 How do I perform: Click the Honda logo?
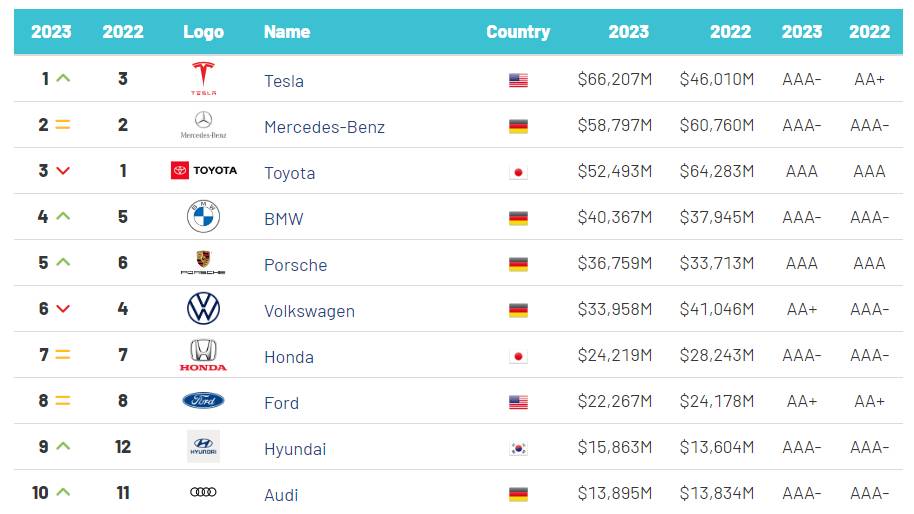[x=203, y=355]
